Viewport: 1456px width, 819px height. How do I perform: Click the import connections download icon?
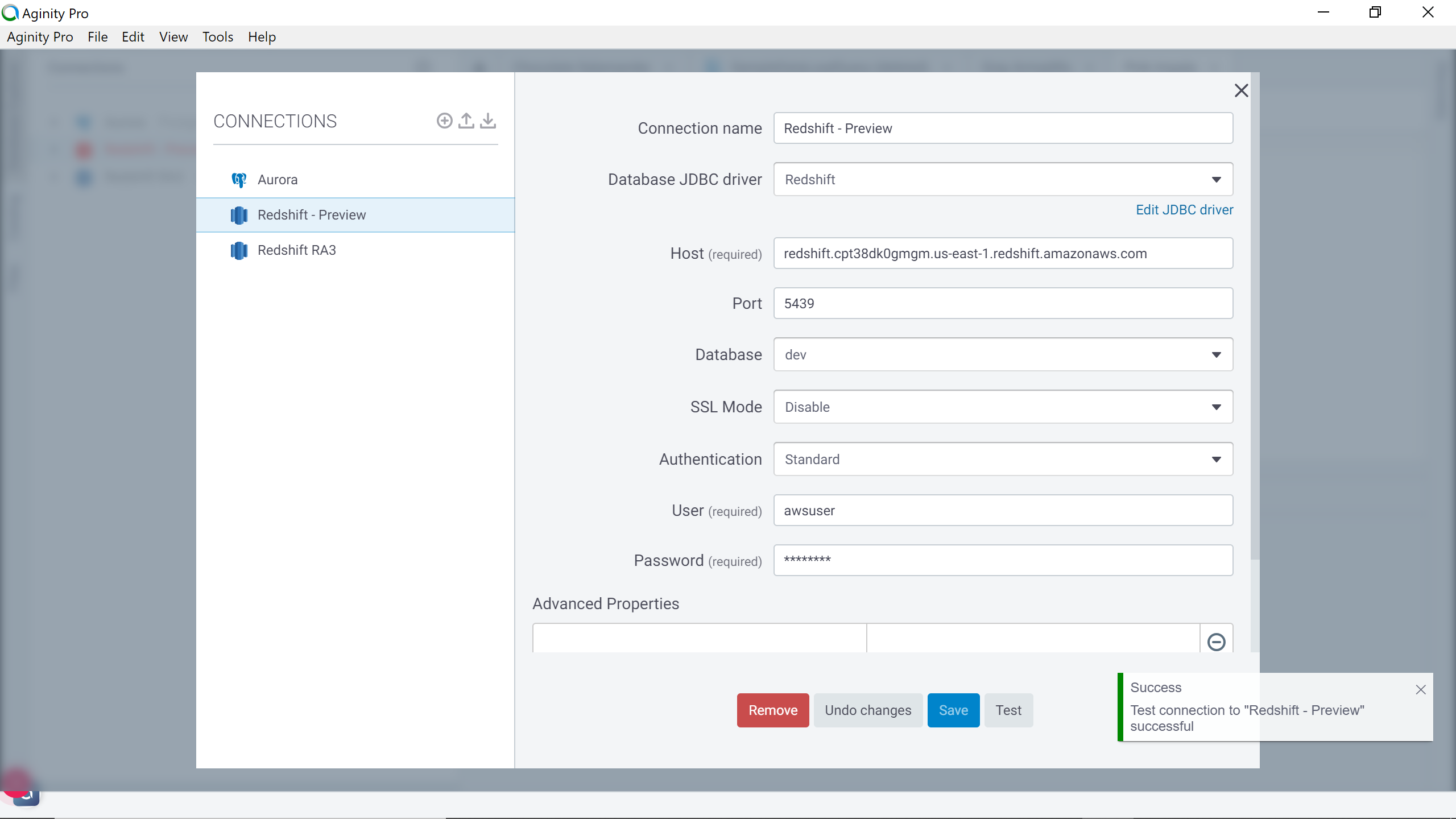point(488,121)
